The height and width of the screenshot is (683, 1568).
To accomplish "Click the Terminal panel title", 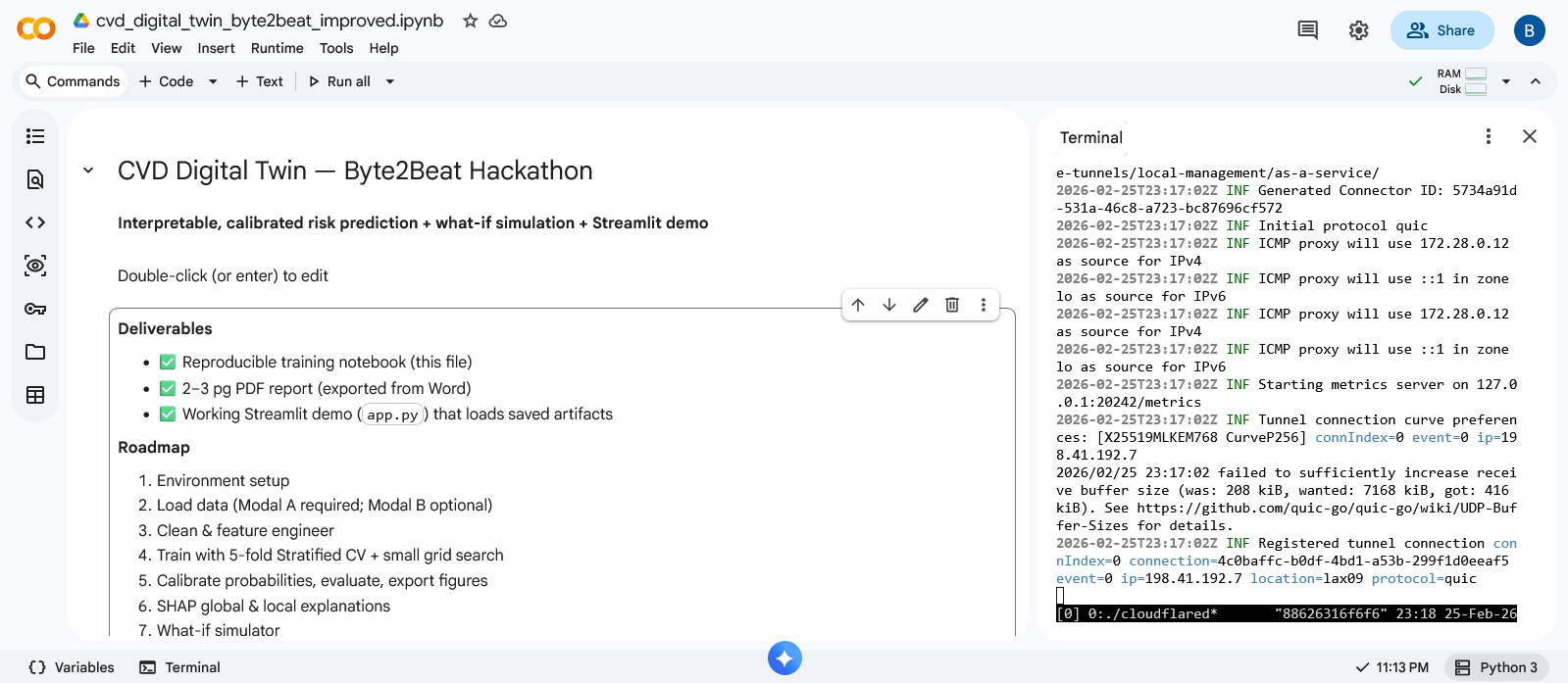I will pyautogui.click(x=1091, y=137).
